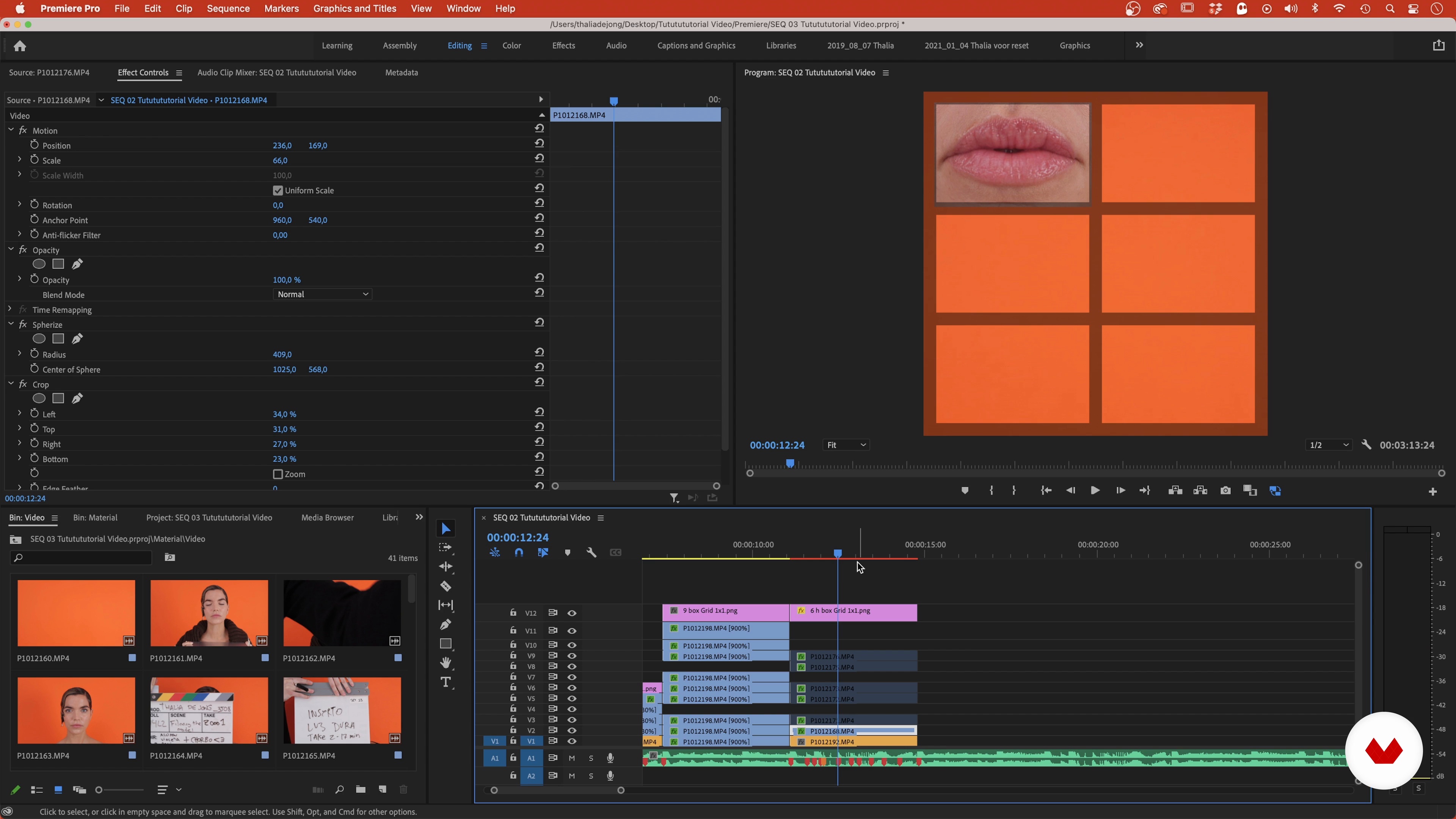Select the Type tool

pyautogui.click(x=446, y=682)
